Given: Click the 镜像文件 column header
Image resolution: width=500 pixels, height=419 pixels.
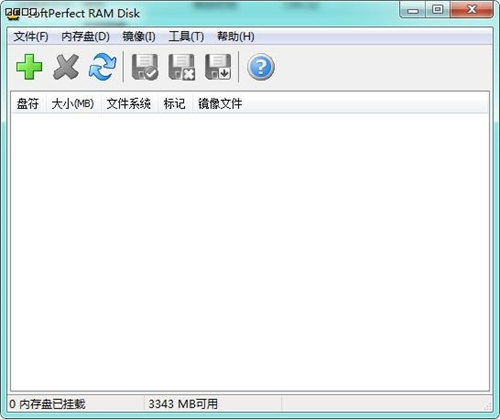Looking at the screenshot, I should (220, 104).
